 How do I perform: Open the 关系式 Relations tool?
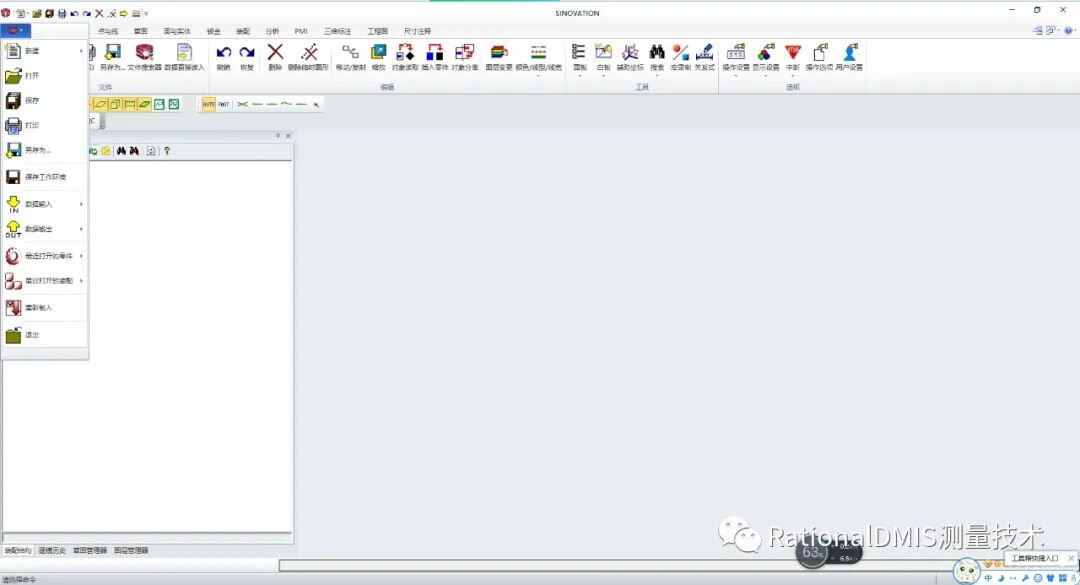[704, 57]
